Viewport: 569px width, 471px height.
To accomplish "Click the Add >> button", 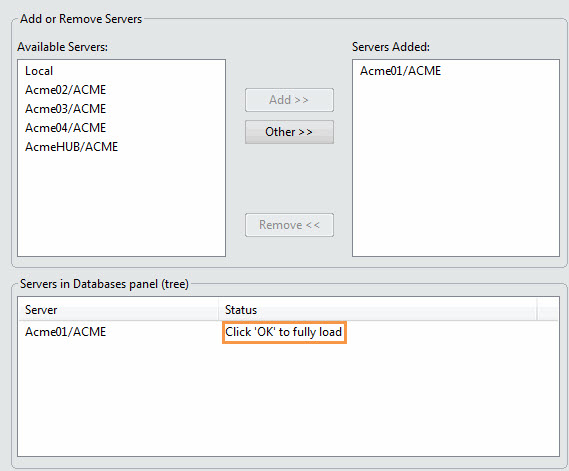I will (x=289, y=100).
